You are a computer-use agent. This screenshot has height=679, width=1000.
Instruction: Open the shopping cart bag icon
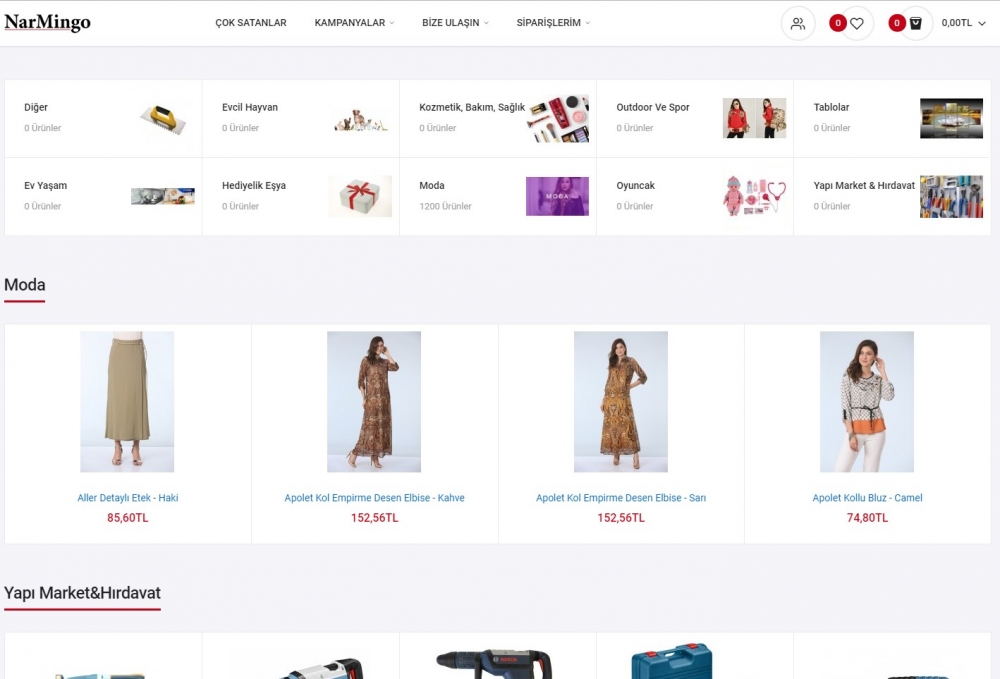coord(915,24)
